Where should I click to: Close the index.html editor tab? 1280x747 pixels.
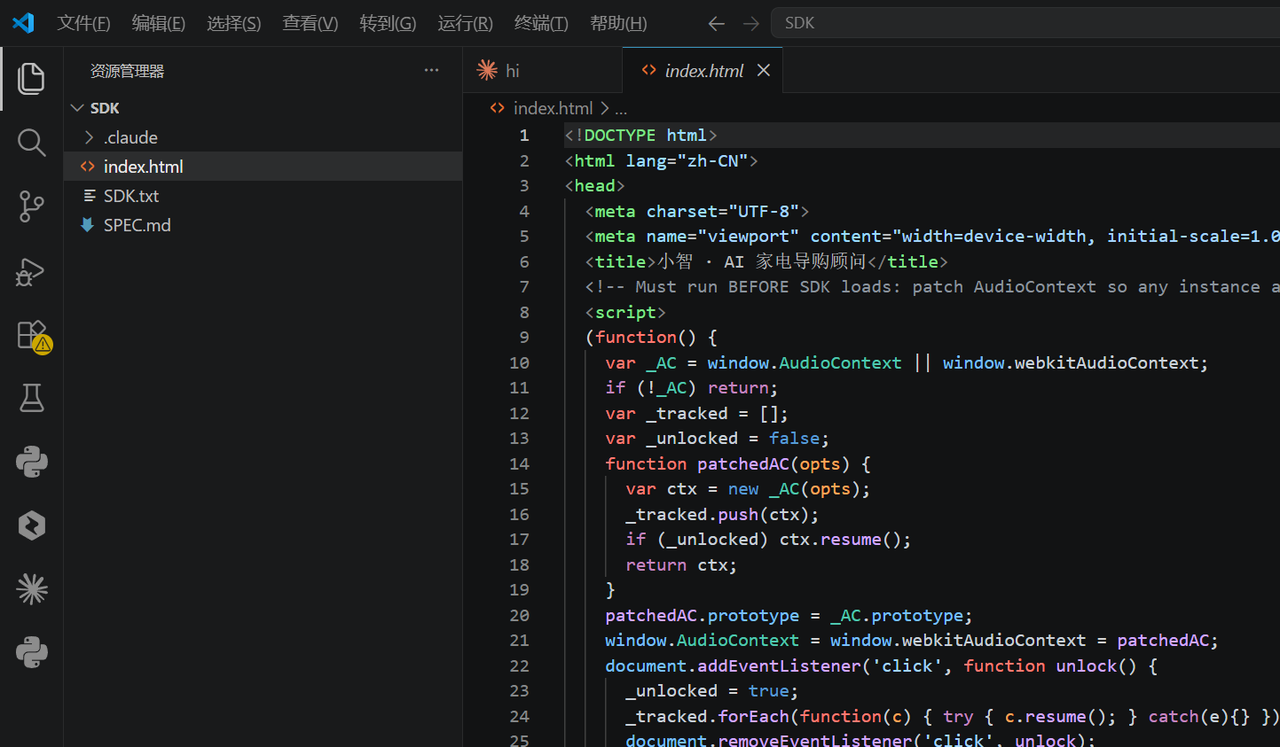click(763, 70)
